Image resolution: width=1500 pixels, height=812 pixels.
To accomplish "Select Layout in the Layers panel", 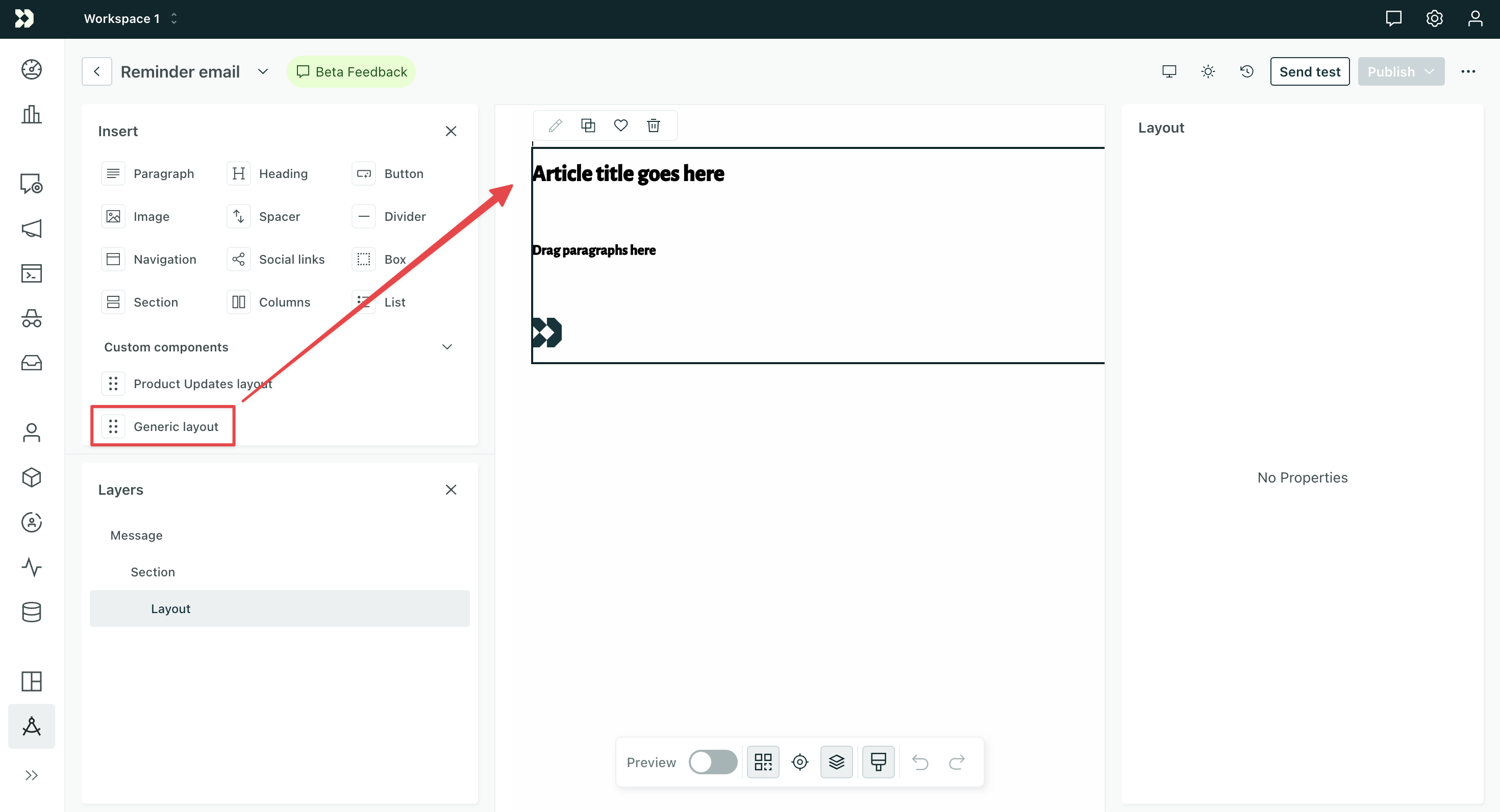I will click(170, 608).
